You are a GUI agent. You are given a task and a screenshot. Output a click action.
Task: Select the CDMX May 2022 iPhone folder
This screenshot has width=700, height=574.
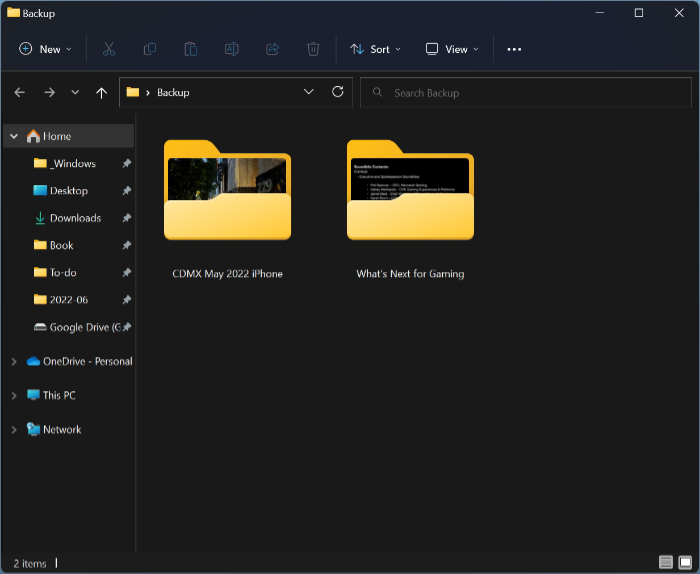[x=227, y=208]
